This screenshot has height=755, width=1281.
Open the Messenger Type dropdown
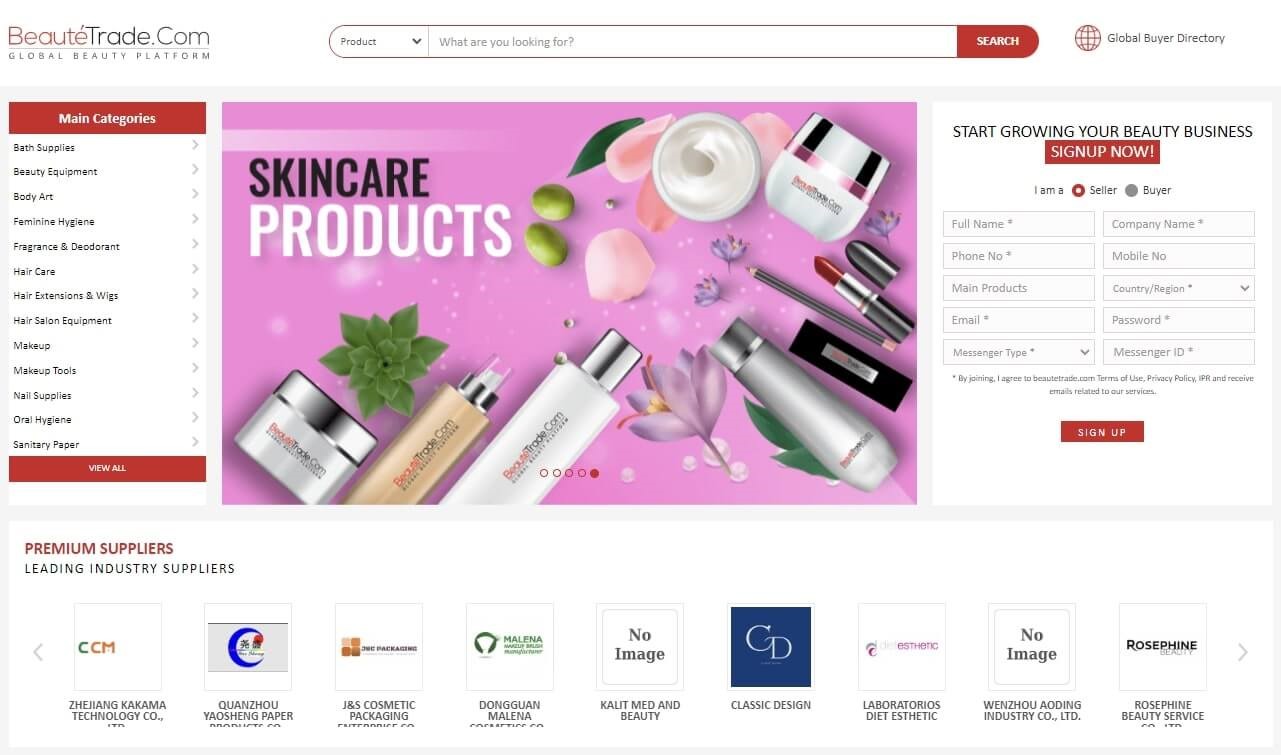pyautogui.click(x=1018, y=352)
